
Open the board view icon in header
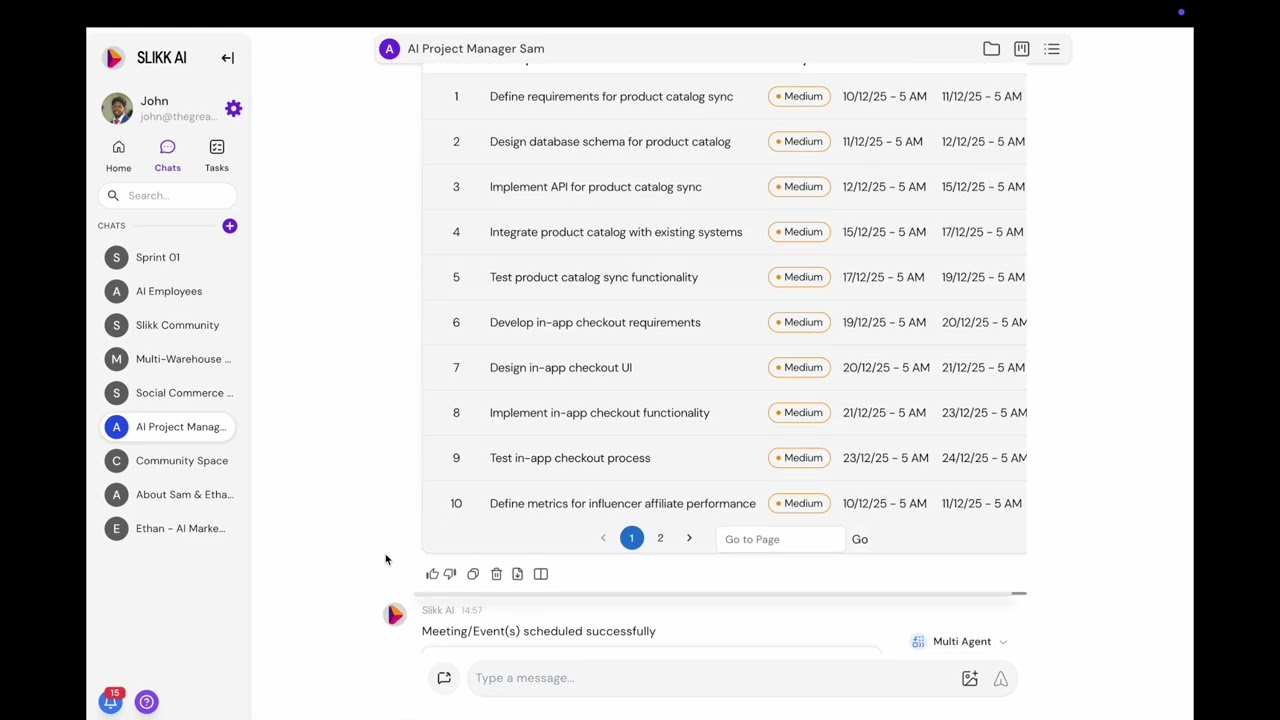click(1021, 49)
